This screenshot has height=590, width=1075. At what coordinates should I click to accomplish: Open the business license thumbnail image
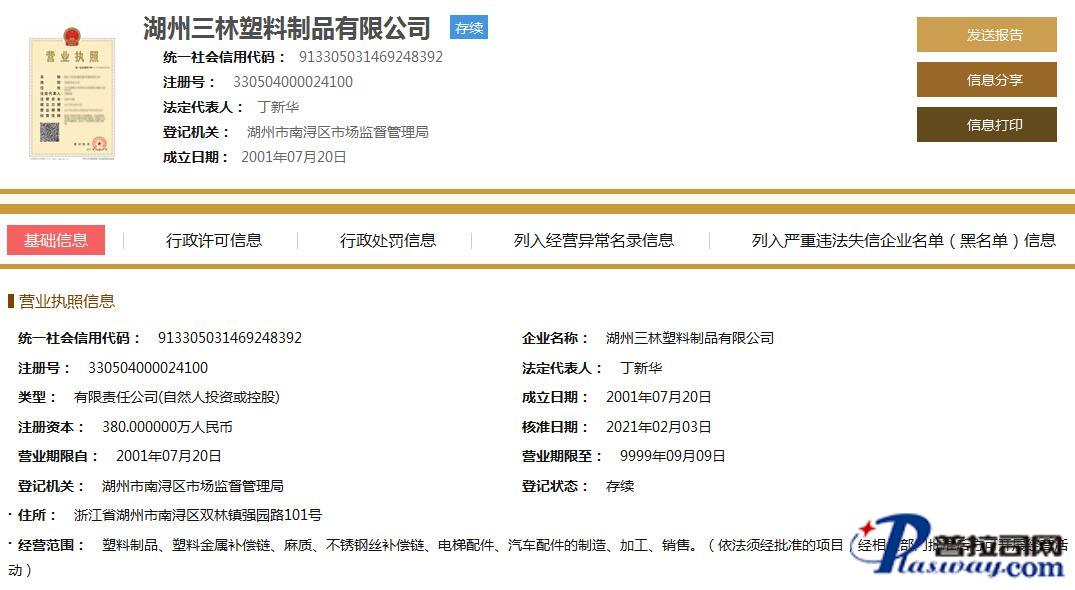coord(72,96)
